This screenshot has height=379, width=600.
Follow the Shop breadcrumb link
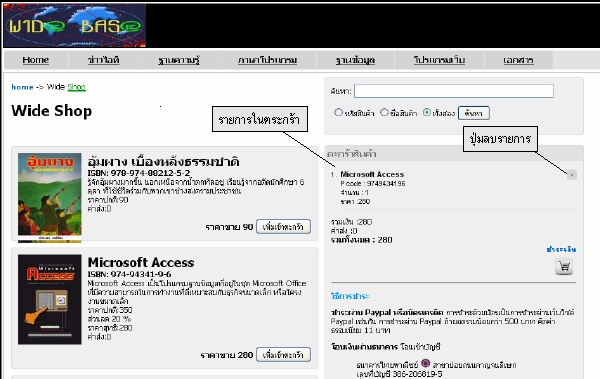click(77, 87)
